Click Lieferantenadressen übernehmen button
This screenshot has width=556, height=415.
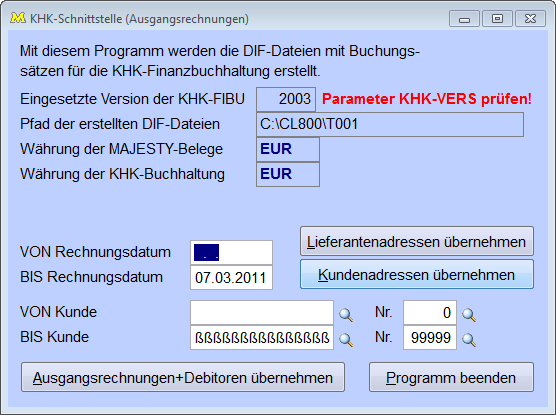tap(417, 242)
